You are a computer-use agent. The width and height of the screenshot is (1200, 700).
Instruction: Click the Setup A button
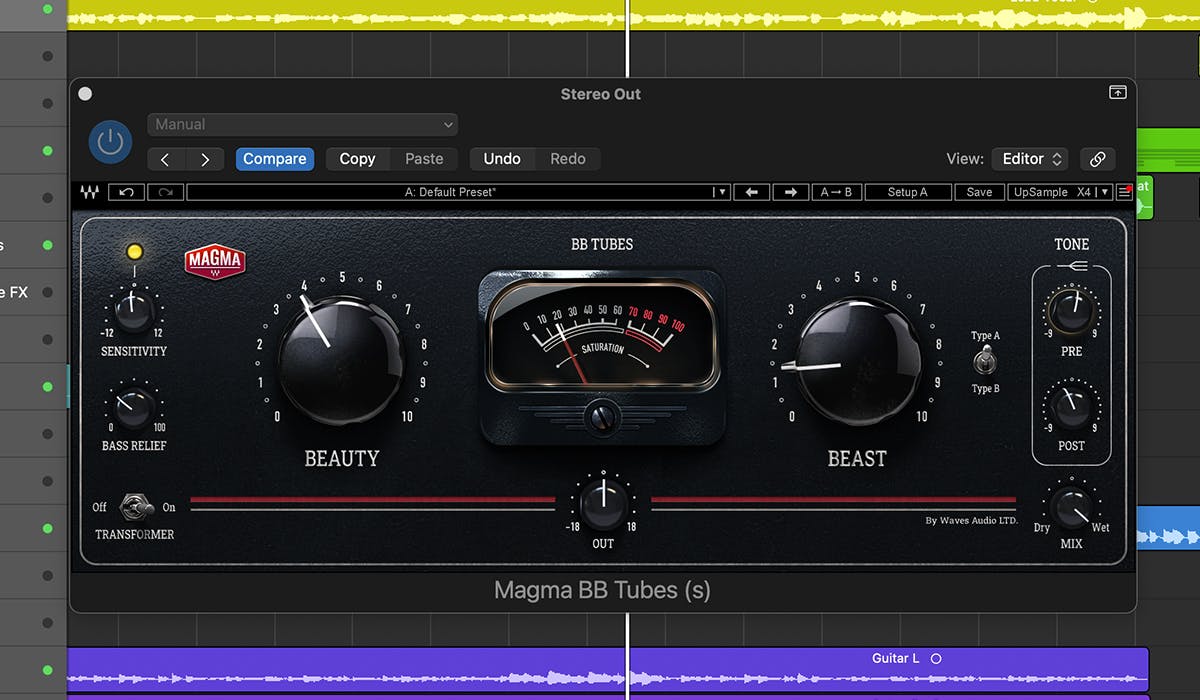click(x=907, y=192)
